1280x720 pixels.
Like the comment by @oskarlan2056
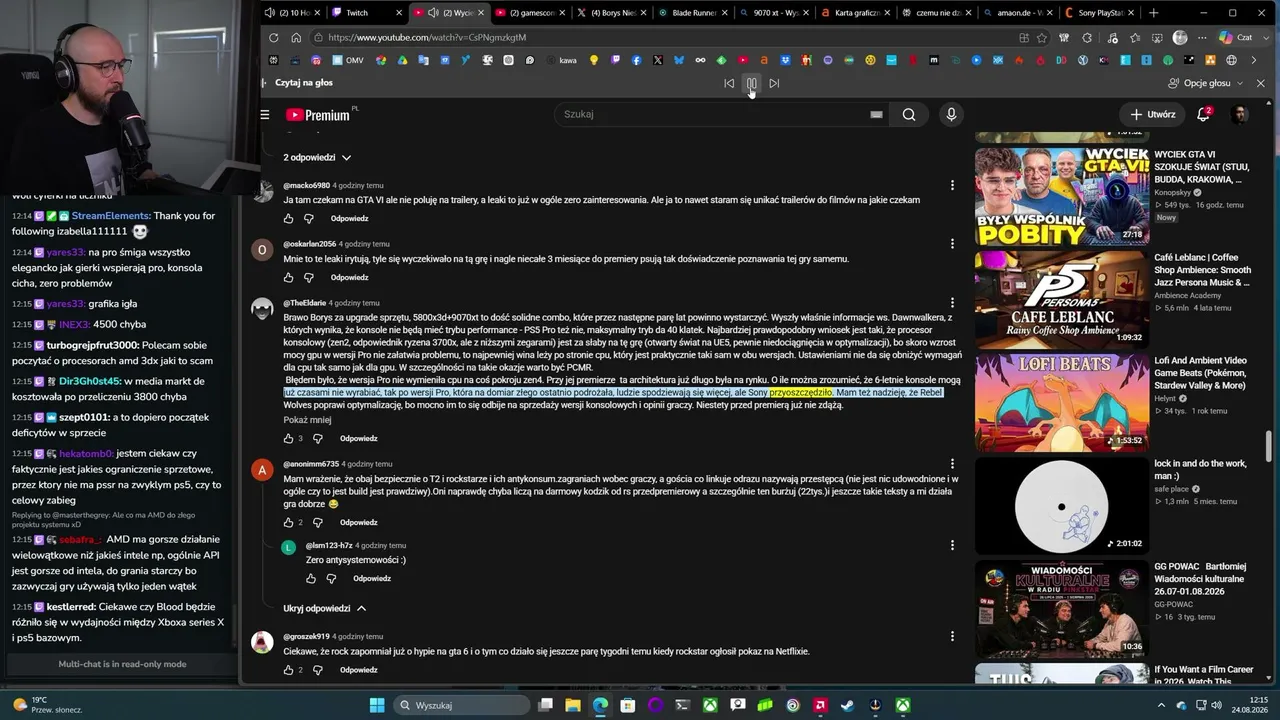coord(288,278)
